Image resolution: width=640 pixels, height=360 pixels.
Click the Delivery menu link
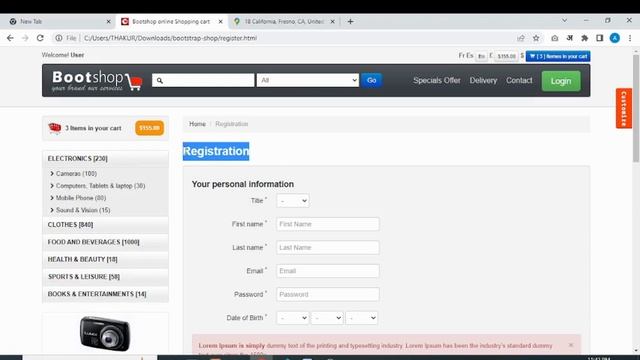point(483,80)
